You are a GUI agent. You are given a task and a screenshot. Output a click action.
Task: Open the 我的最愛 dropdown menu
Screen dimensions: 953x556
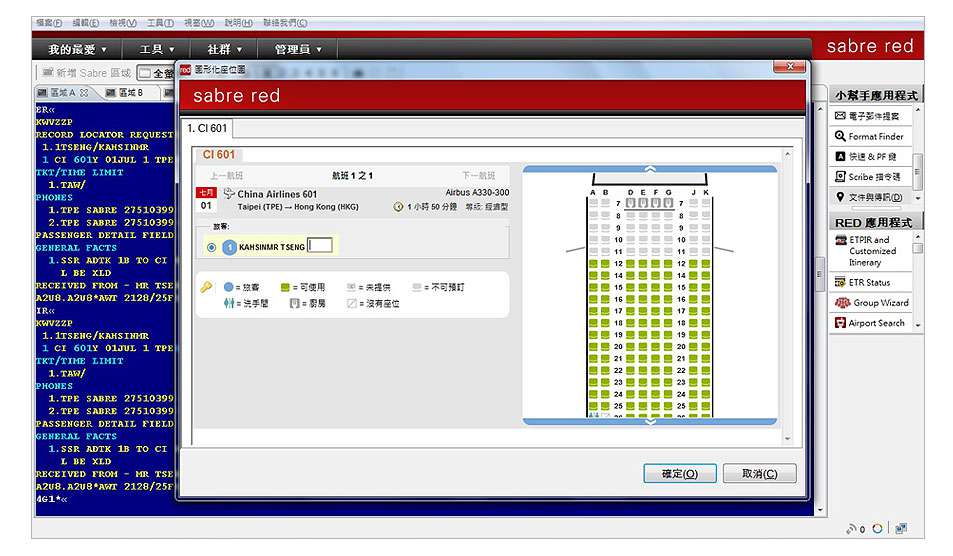point(78,49)
